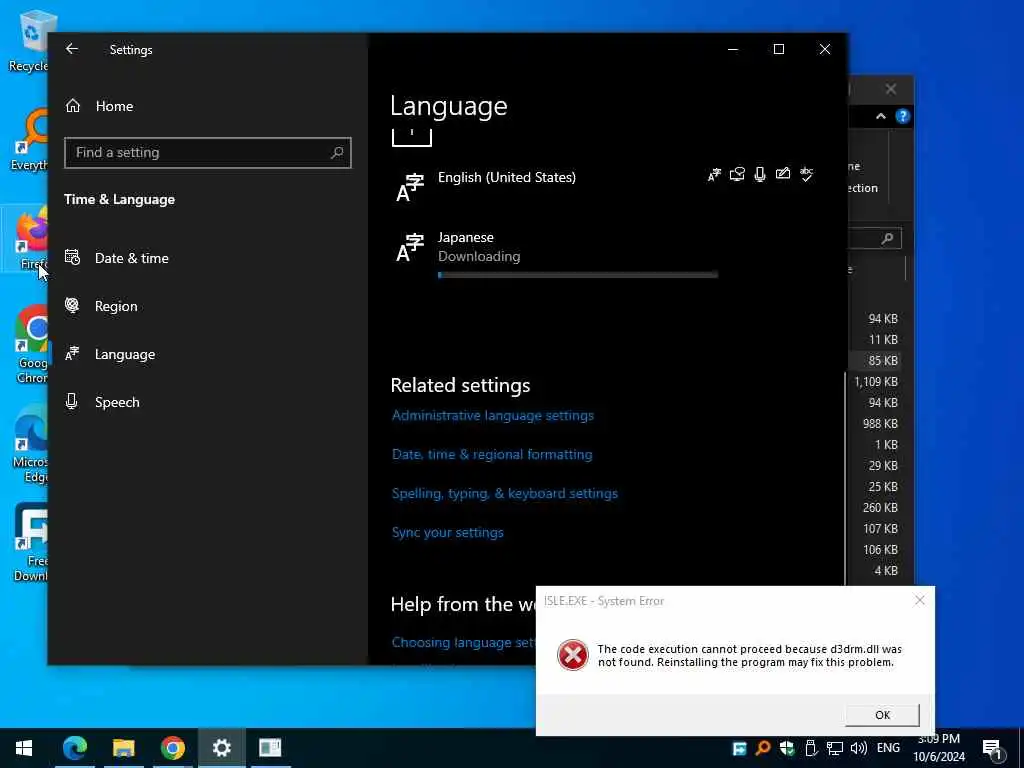
Task: Open Sync your settings link
Action: [x=447, y=532]
